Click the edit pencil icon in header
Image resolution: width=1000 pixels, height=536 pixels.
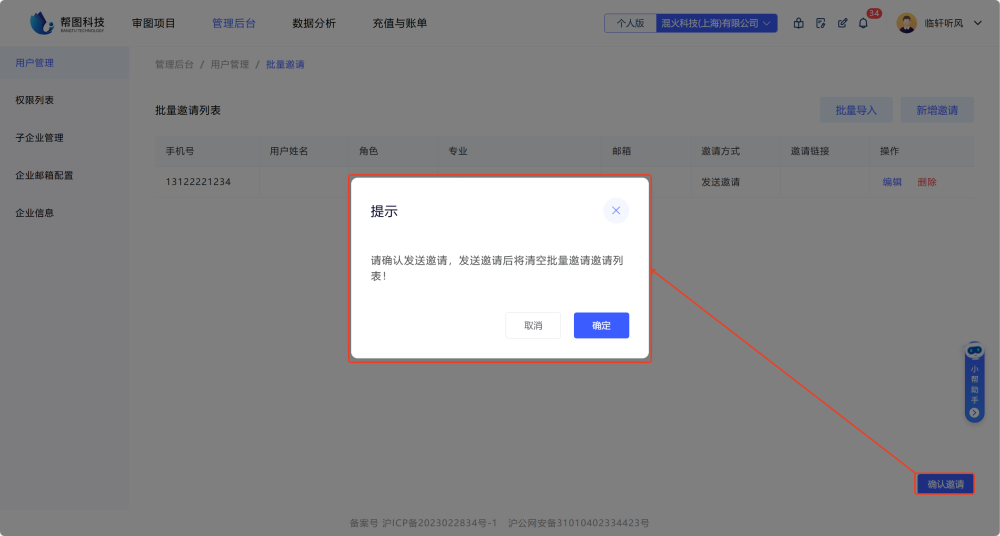[842, 23]
